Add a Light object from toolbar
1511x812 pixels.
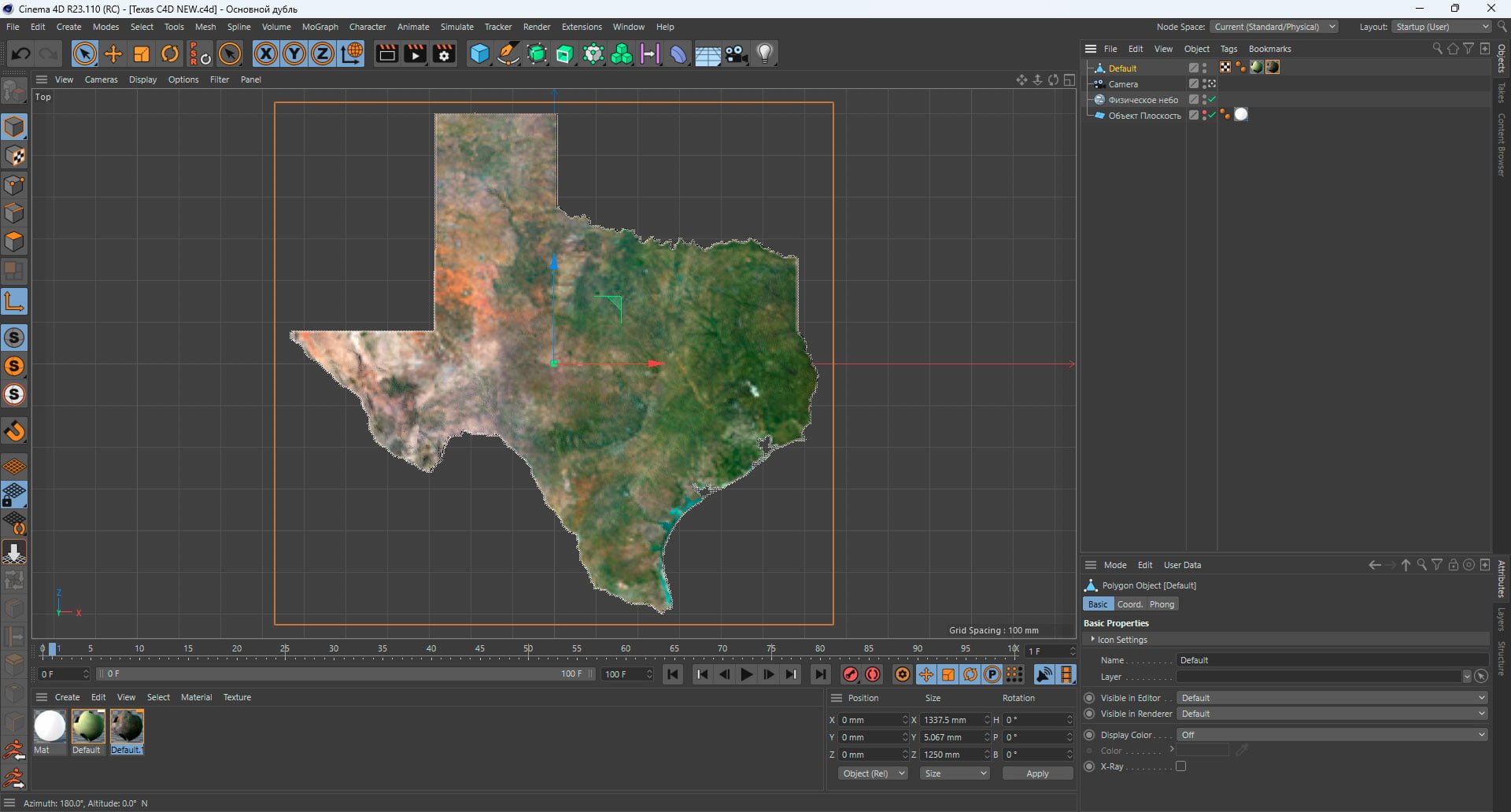point(765,54)
